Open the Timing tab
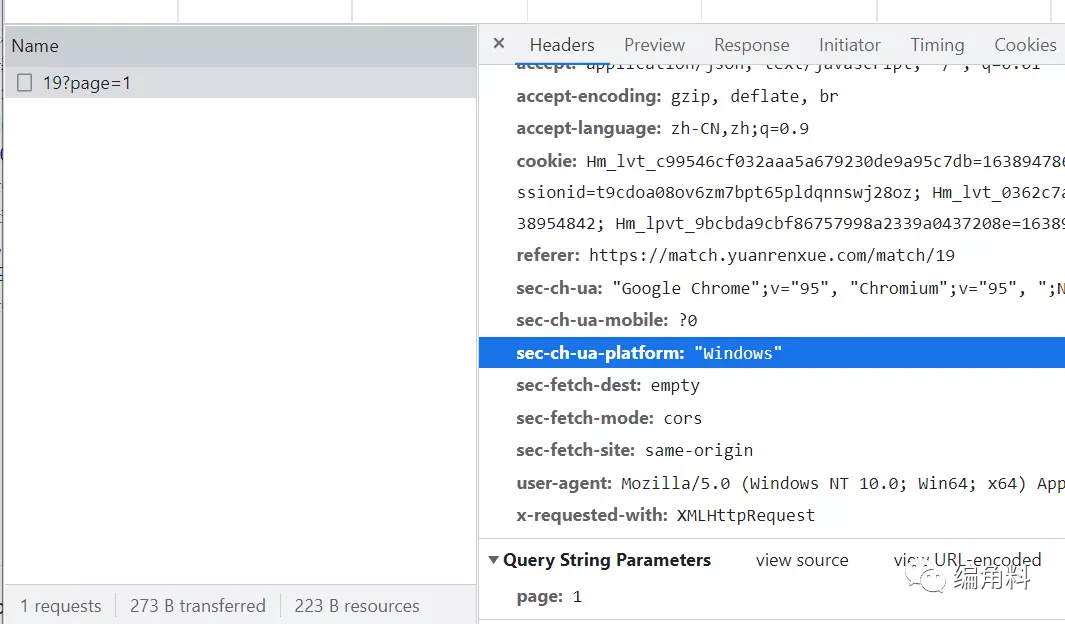The image size is (1065, 624). [936, 45]
